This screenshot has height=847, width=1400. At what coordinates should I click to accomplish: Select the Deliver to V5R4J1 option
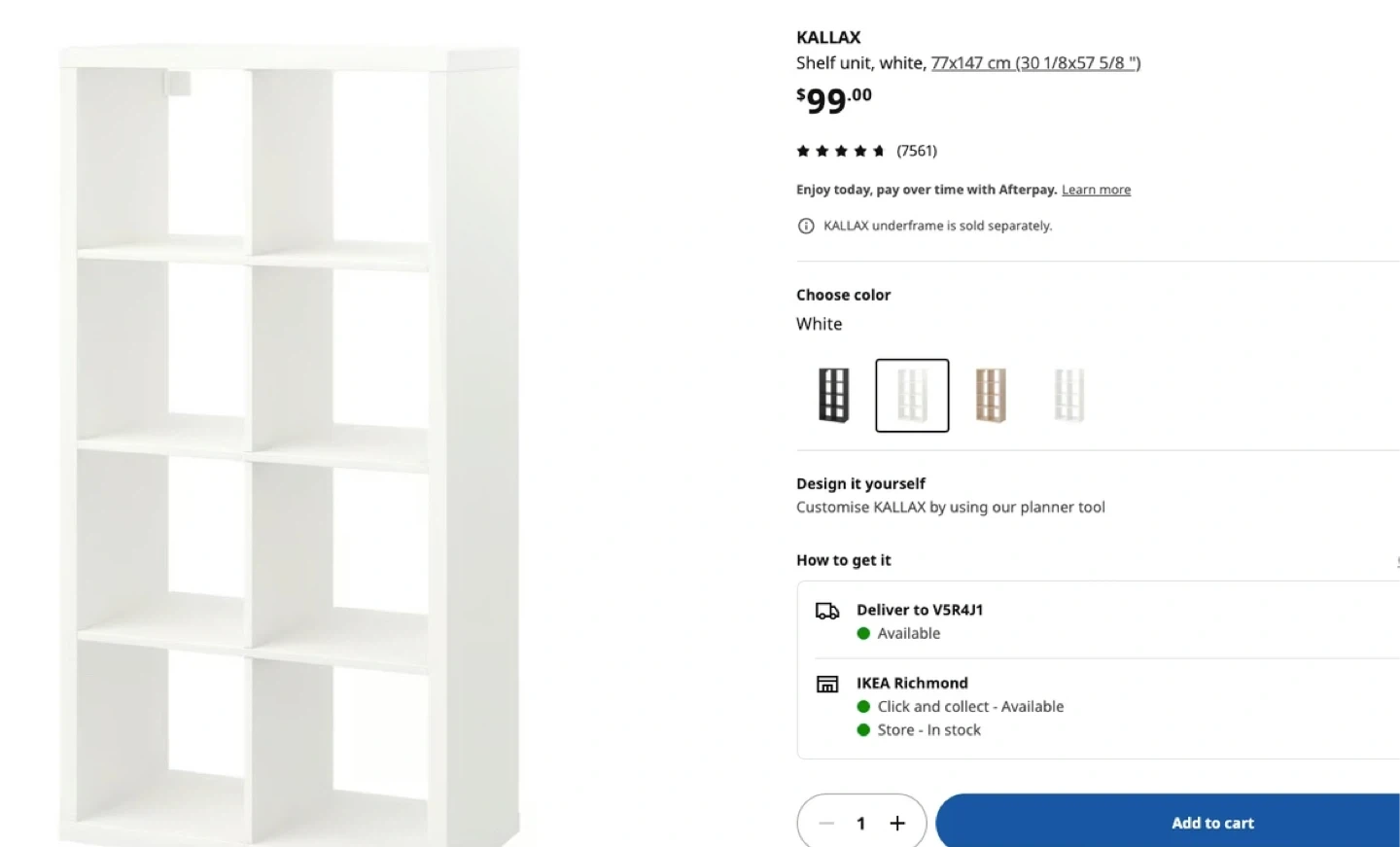pyautogui.click(x=920, y=610)
